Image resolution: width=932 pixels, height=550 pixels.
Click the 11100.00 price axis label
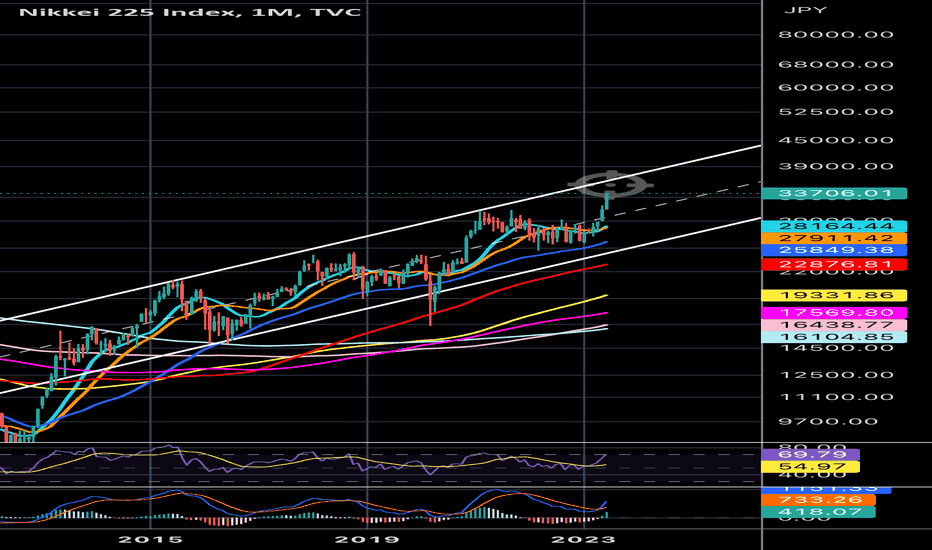pyautogui.click(x=836, y=397)
